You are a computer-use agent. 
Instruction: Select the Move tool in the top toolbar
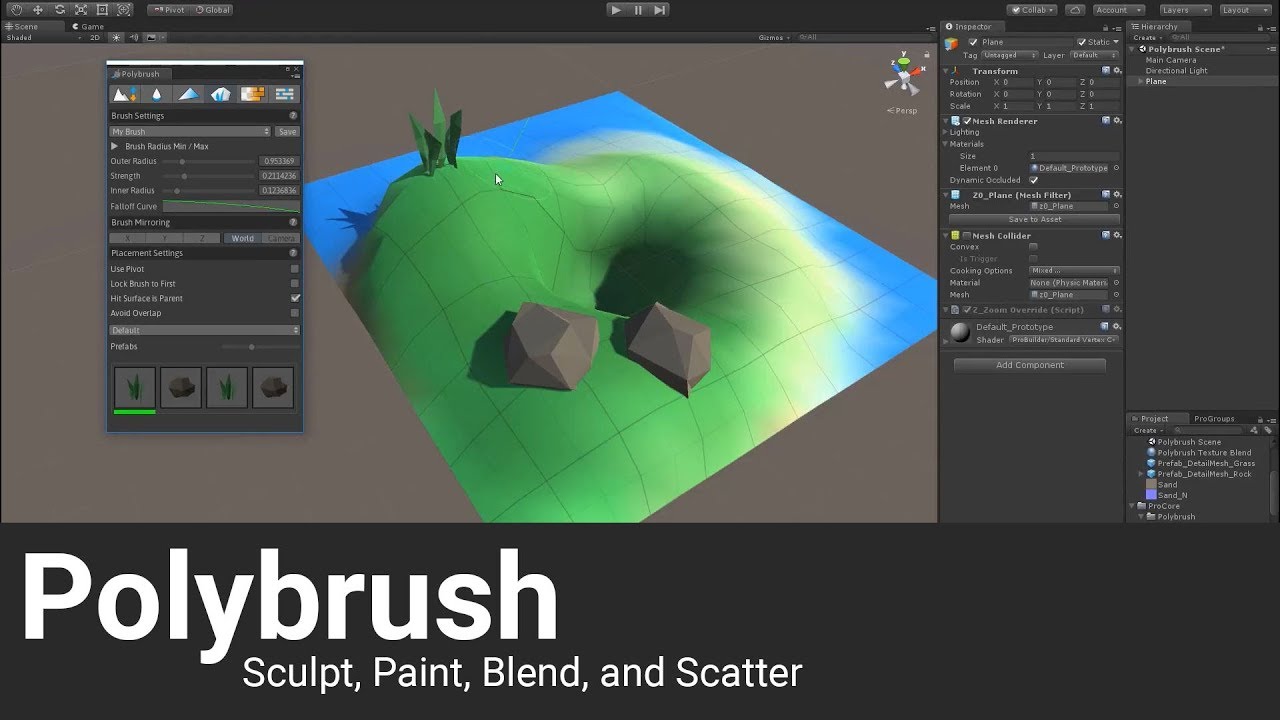[38, 9]
